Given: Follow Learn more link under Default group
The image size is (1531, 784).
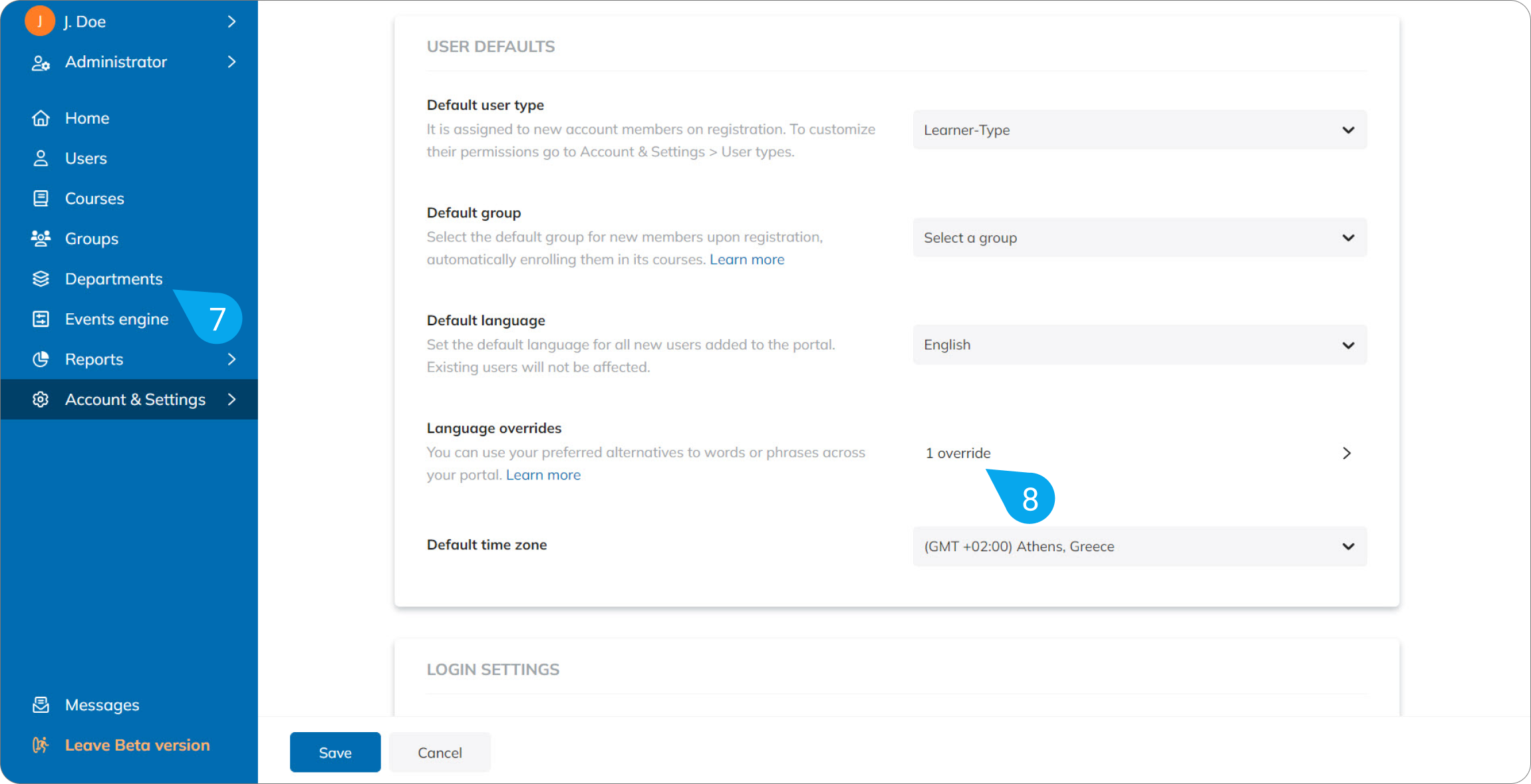Looking at the screenshot, I should point(747,259).
